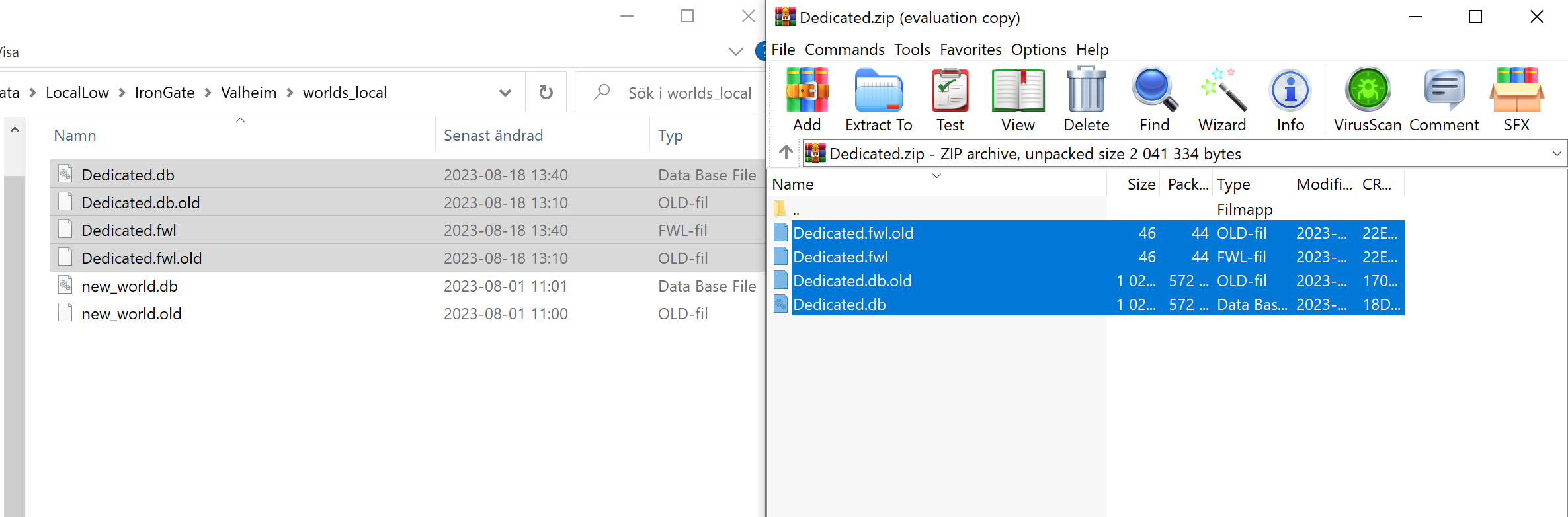Click Dedicated.db file icon in Explorer

tap(65, 174)
